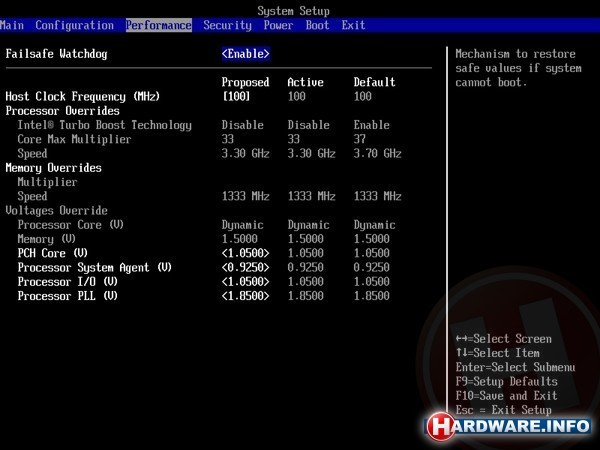Viewport: 600px width, 450px height.
Task: Change Processor System Agent voltage 0.9250
Action: [x=246, y=267]
